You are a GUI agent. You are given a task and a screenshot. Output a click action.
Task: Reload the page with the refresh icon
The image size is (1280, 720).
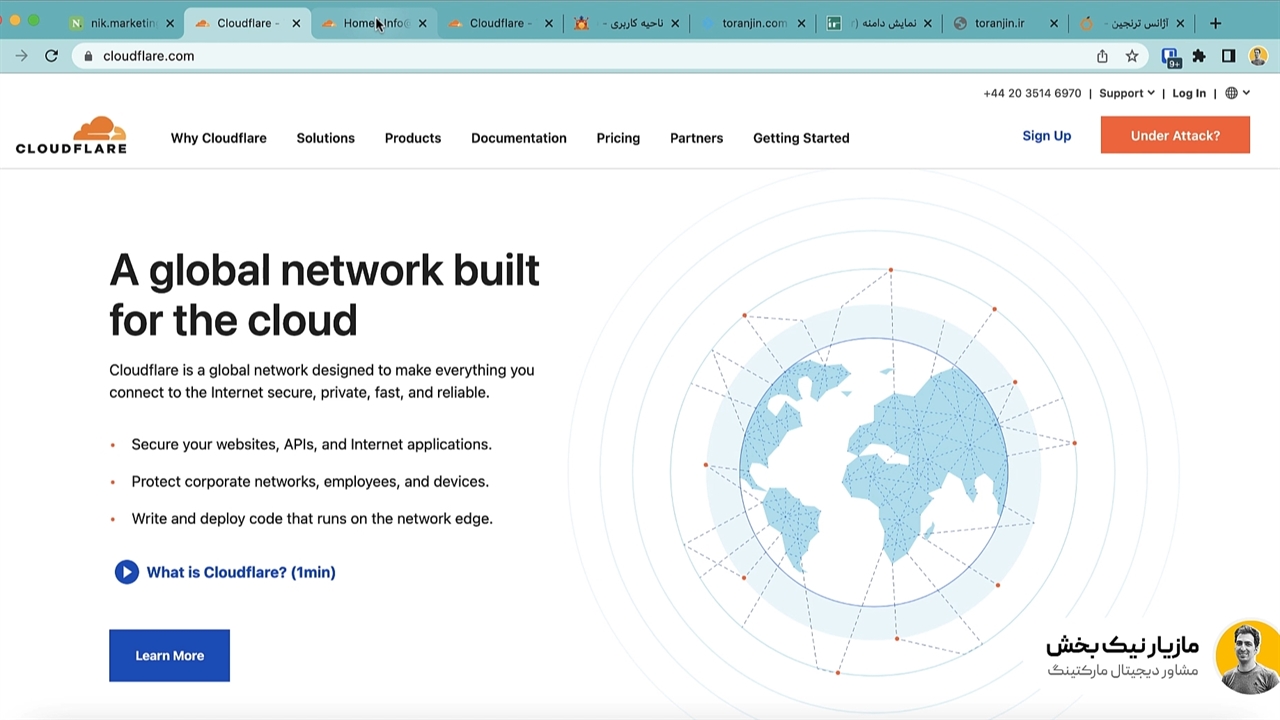[x=51, y=56]
